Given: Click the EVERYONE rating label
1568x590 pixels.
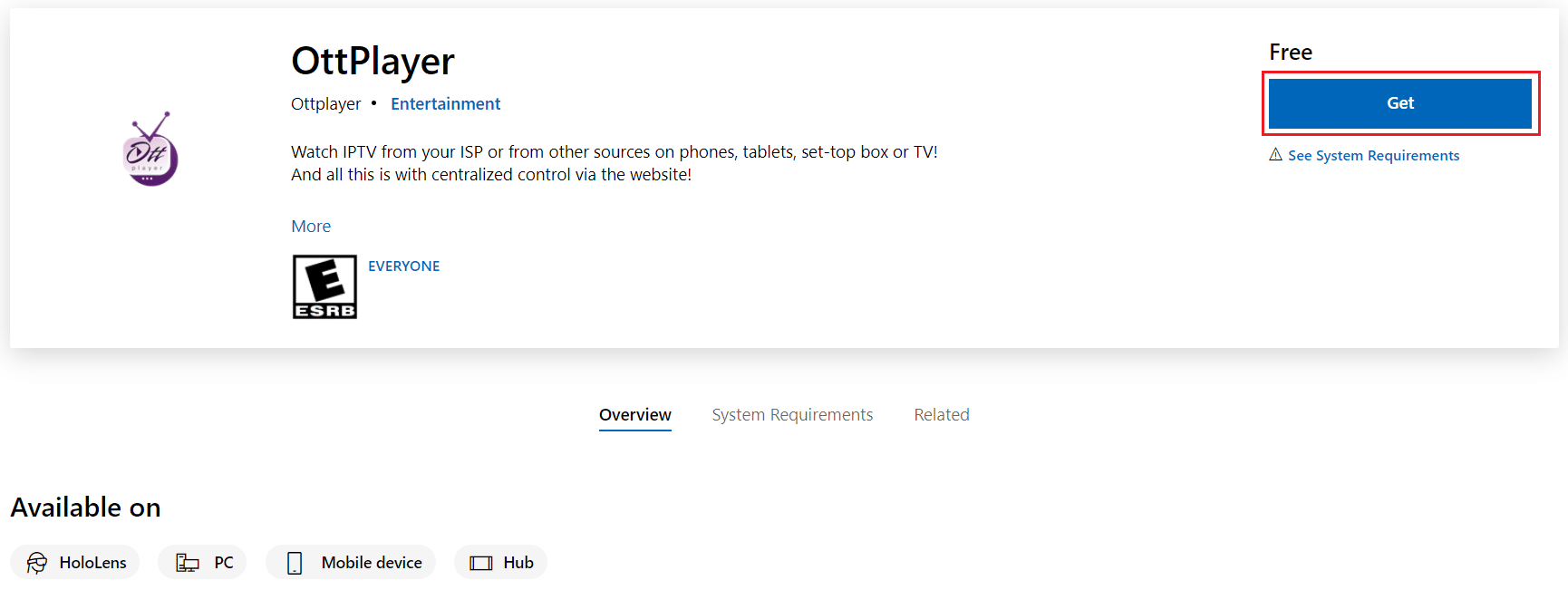Looking at the screenshot, I should pyautogui.click(x=404, y=266).
